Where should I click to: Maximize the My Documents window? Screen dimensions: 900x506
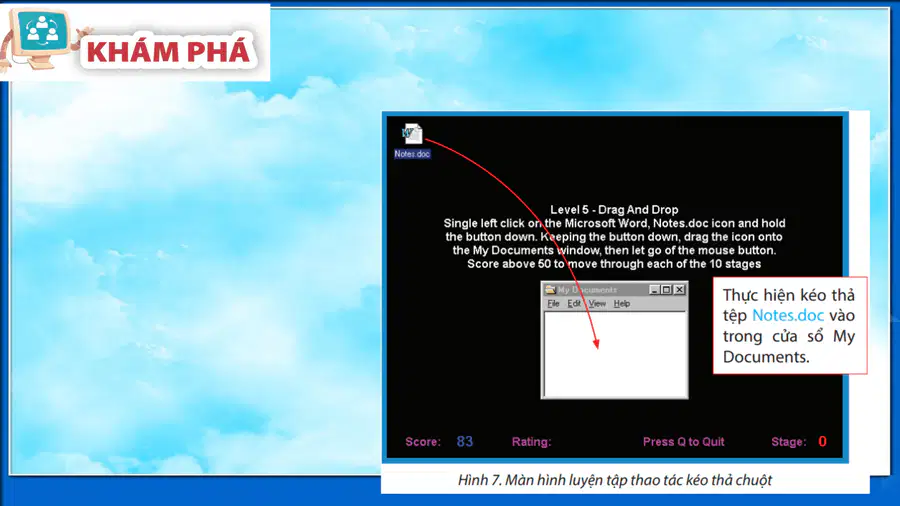[x=666, y=290]
